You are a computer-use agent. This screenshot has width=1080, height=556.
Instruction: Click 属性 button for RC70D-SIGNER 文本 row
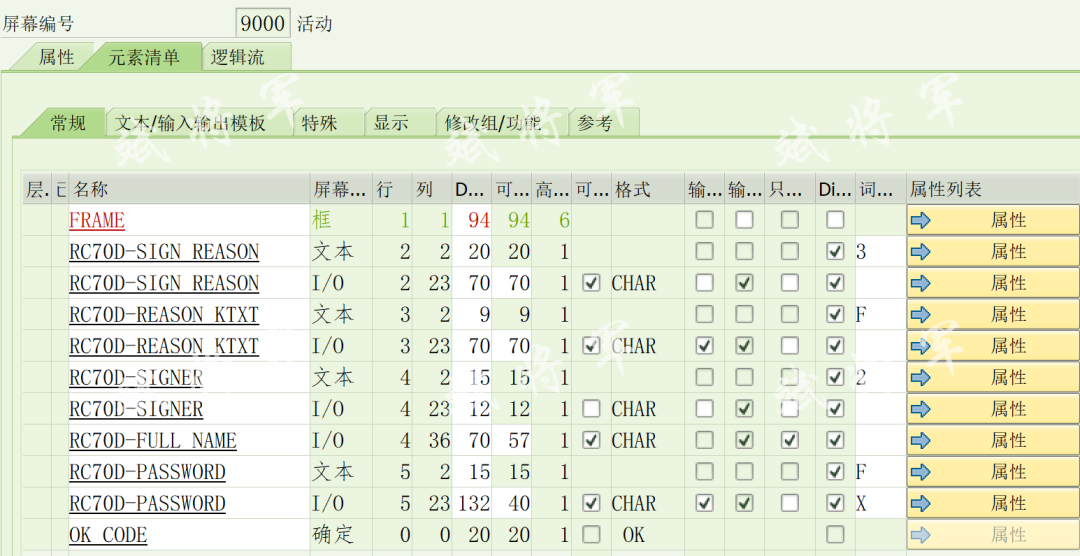coord(993,378)
